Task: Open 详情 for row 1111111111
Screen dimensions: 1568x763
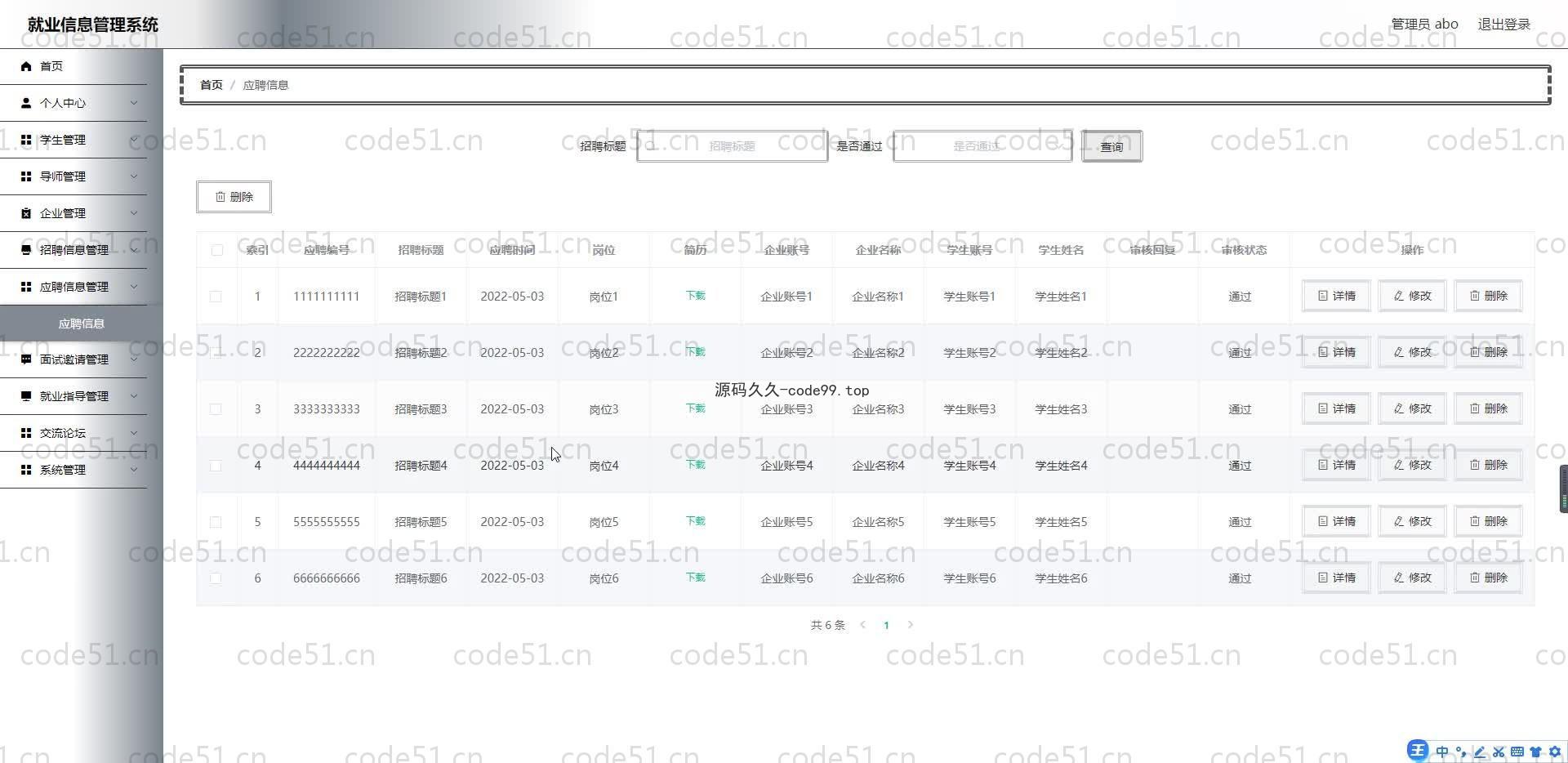Action: pyautogui.click(x=1336, y=296)
